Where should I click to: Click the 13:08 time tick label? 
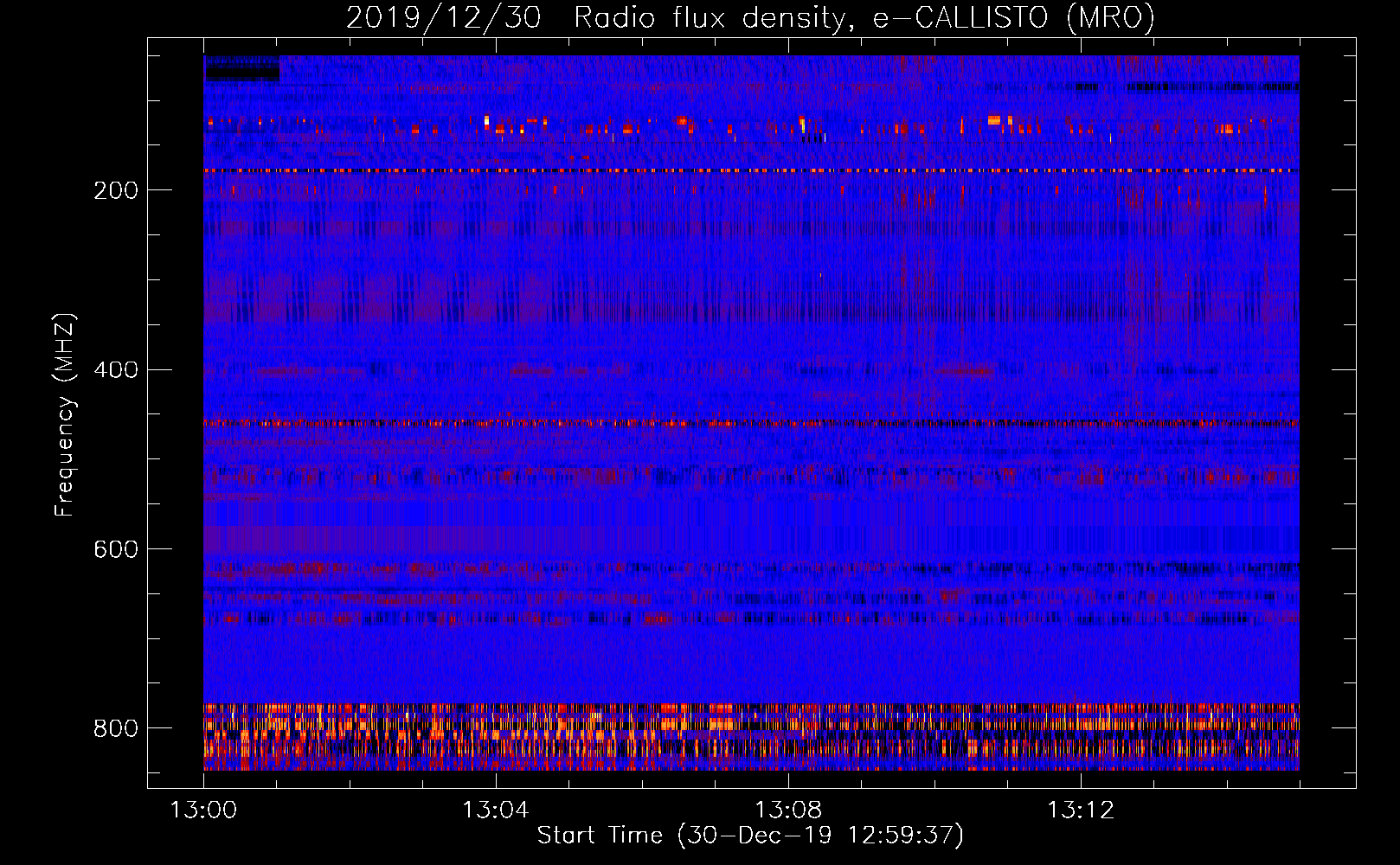788,811
